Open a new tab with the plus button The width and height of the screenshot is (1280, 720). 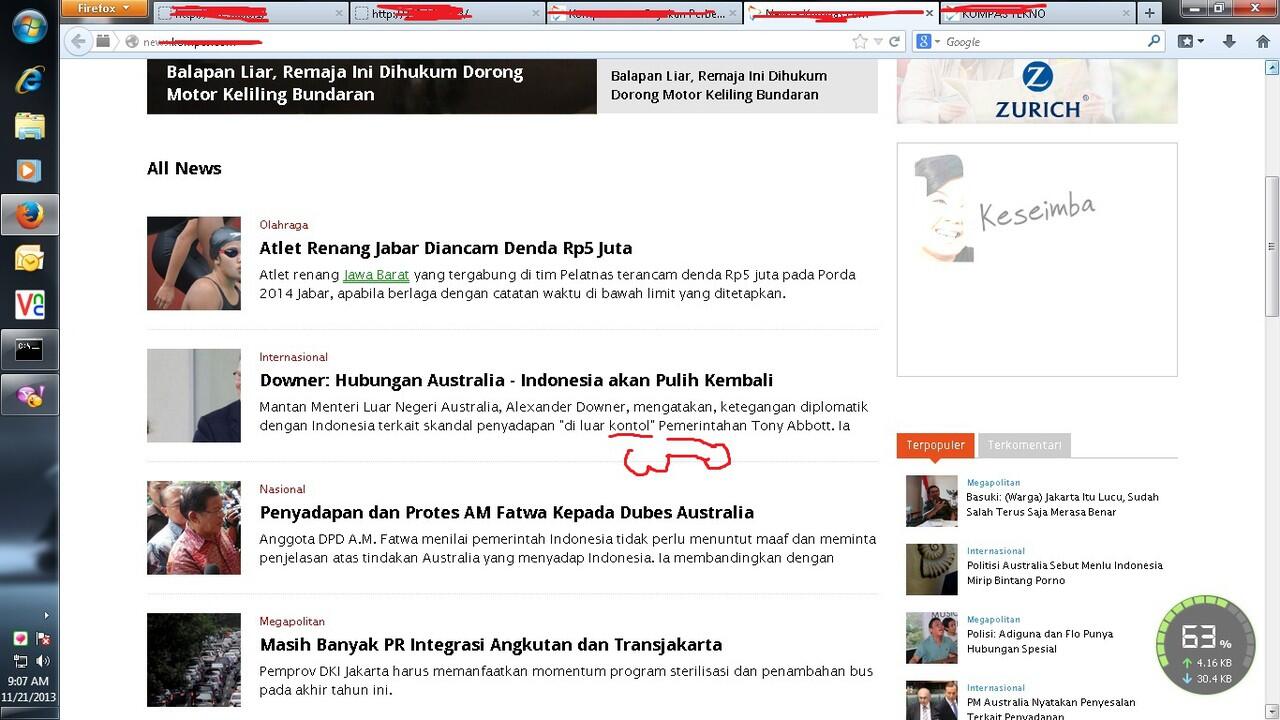(x=1147, y=13)
